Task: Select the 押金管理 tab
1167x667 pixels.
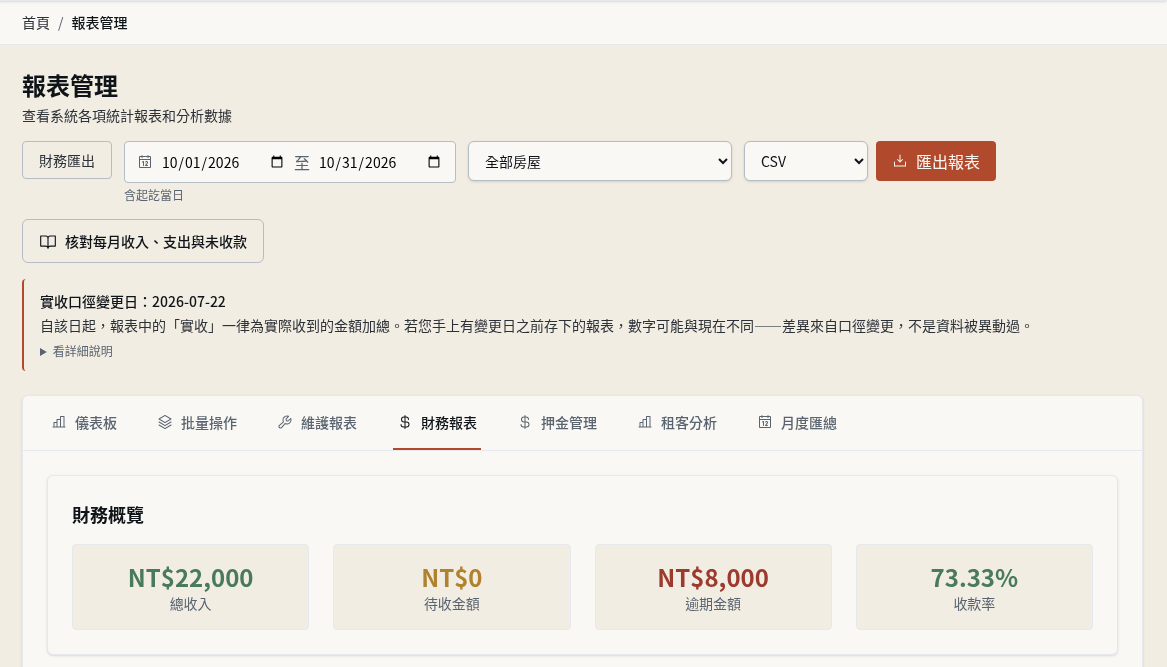Action: tap(558, 423)
